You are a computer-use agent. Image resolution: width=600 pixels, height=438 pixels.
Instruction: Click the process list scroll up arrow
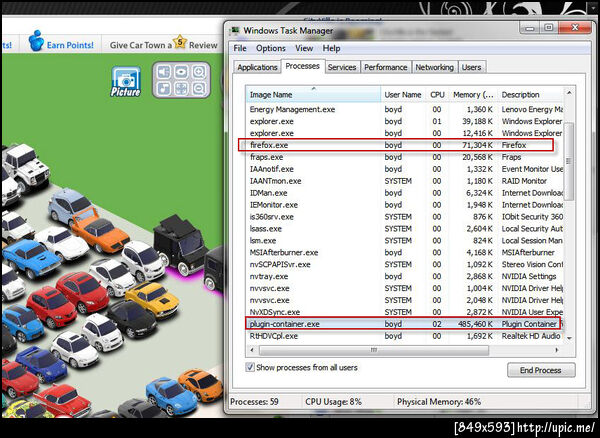pos(569,93)
